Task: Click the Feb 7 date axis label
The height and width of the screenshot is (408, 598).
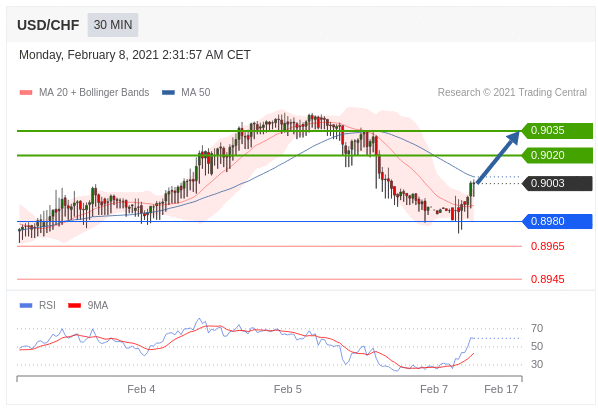Action: tap(434, 389)
